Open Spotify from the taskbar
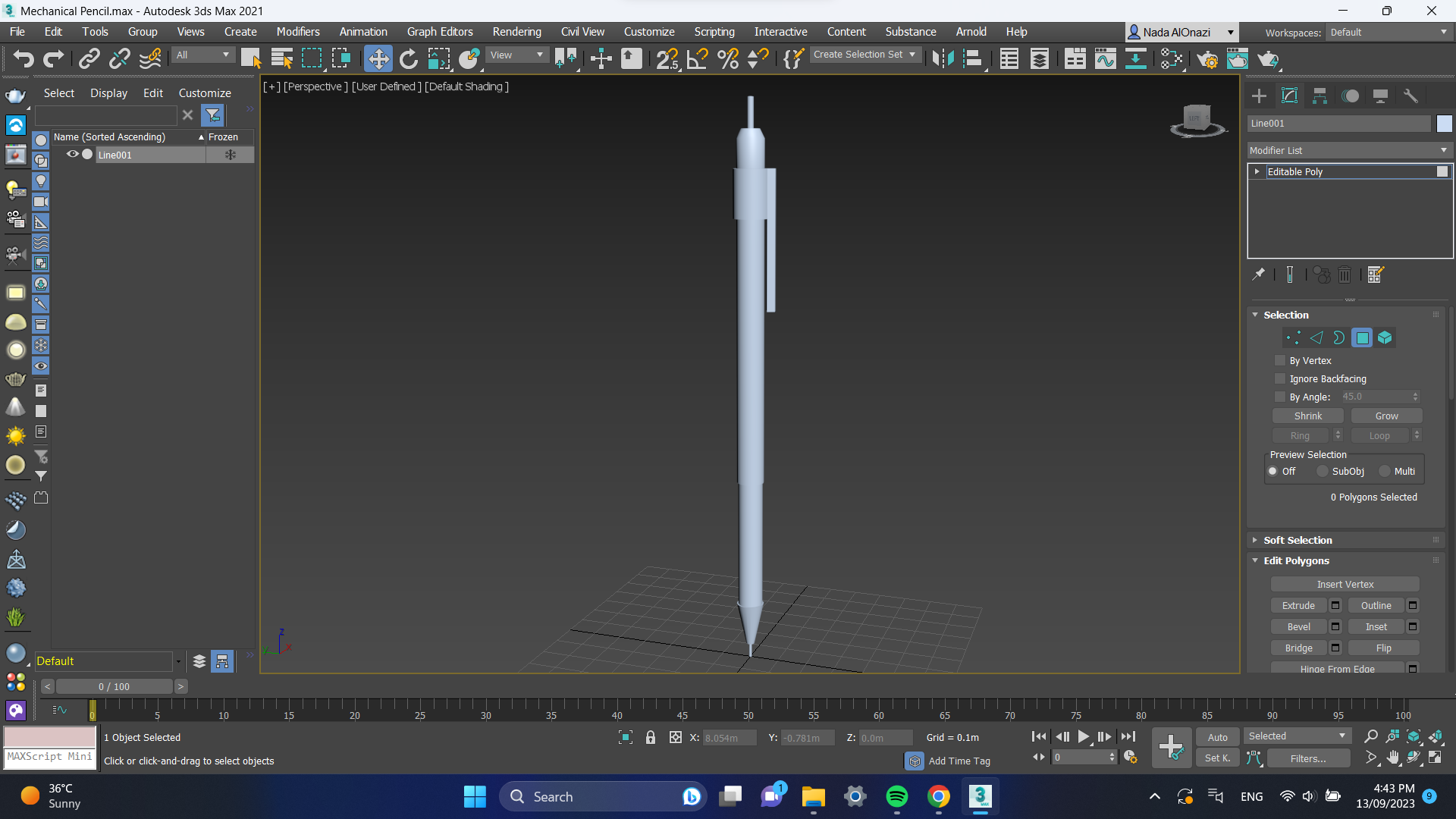Screen dimensions: 1456x819 (x=896, y=796)
